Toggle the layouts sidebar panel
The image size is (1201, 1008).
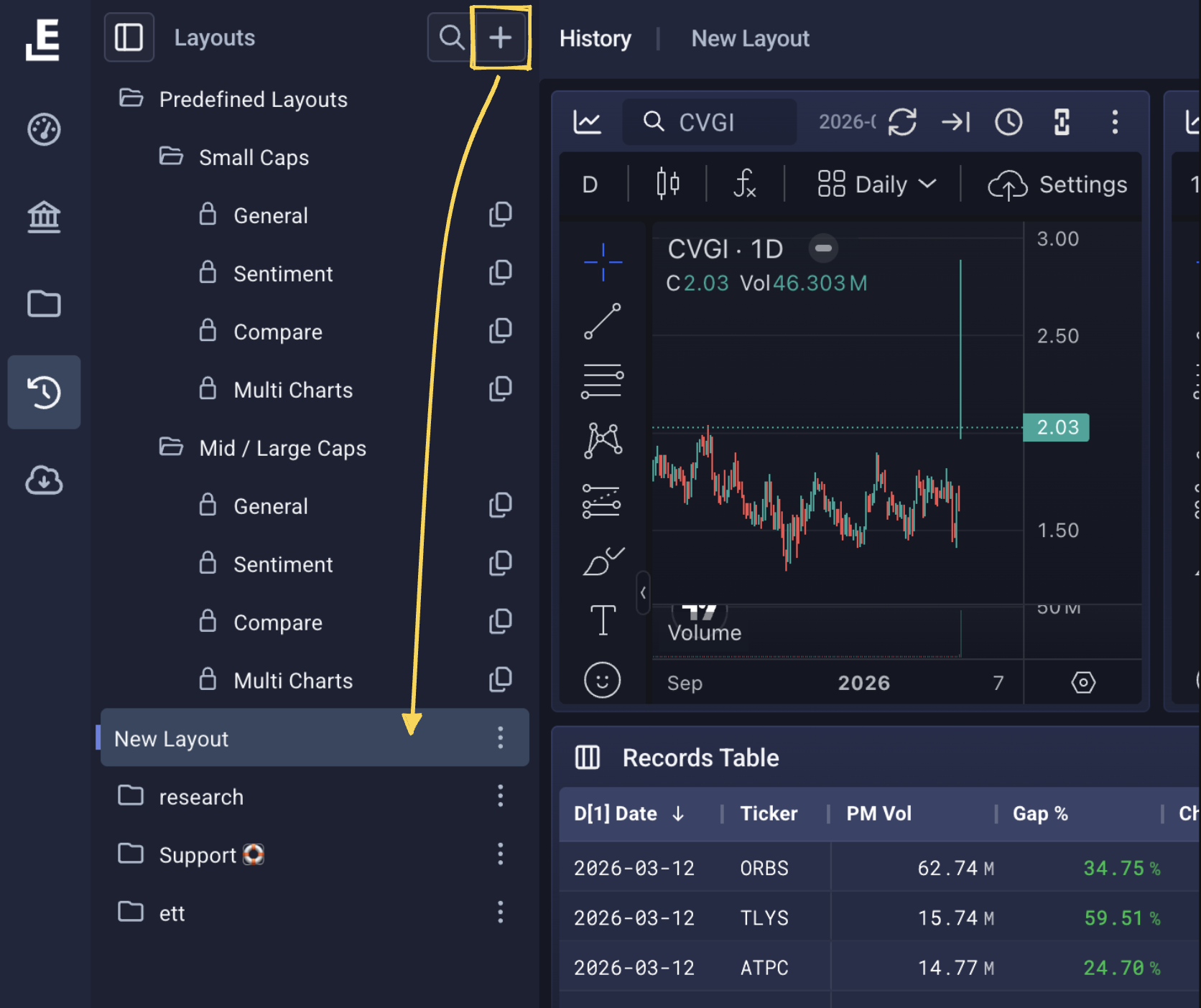129,37
